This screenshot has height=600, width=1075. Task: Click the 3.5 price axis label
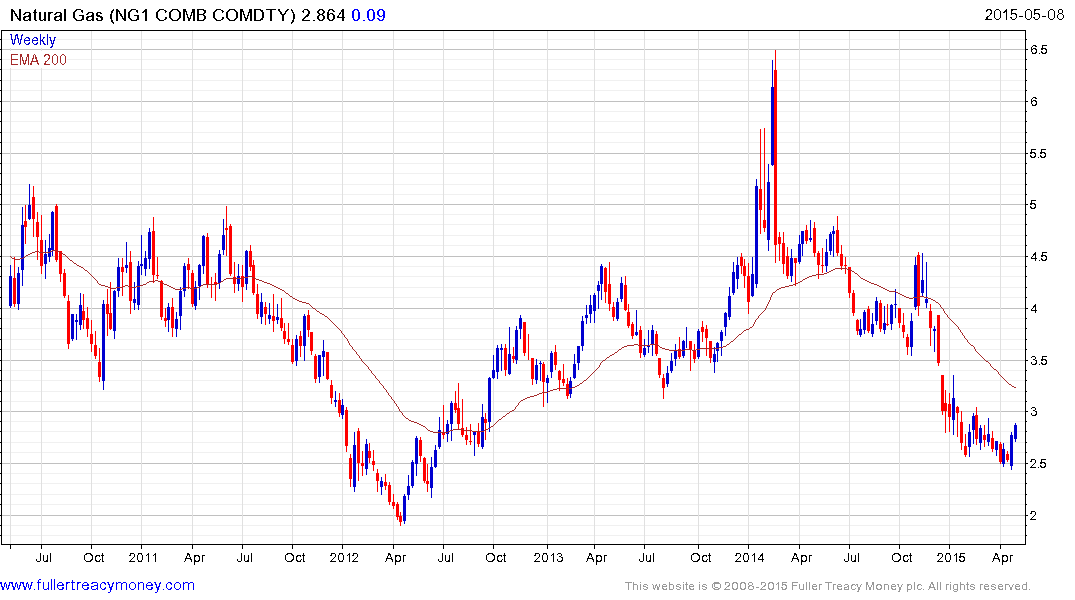tap(1038, 361)
